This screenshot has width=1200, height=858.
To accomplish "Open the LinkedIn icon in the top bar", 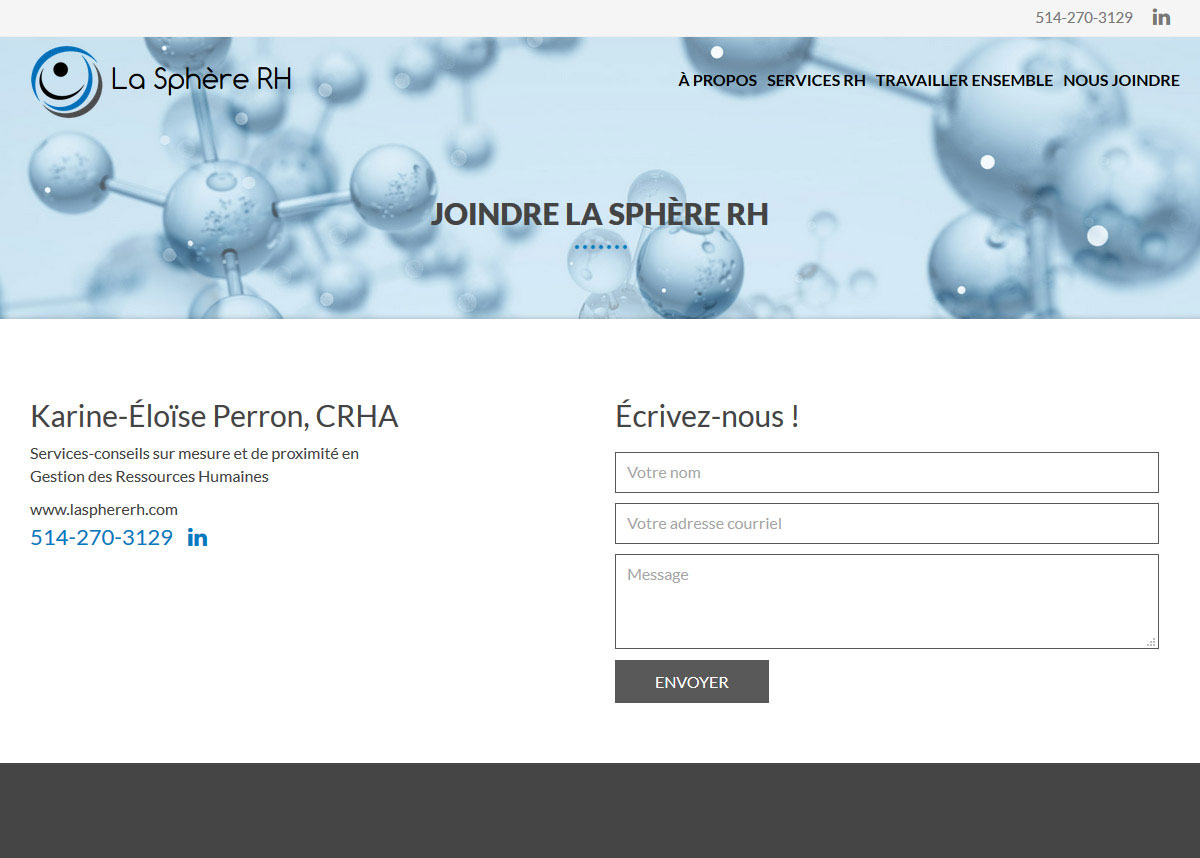I will pos(1161,17).
